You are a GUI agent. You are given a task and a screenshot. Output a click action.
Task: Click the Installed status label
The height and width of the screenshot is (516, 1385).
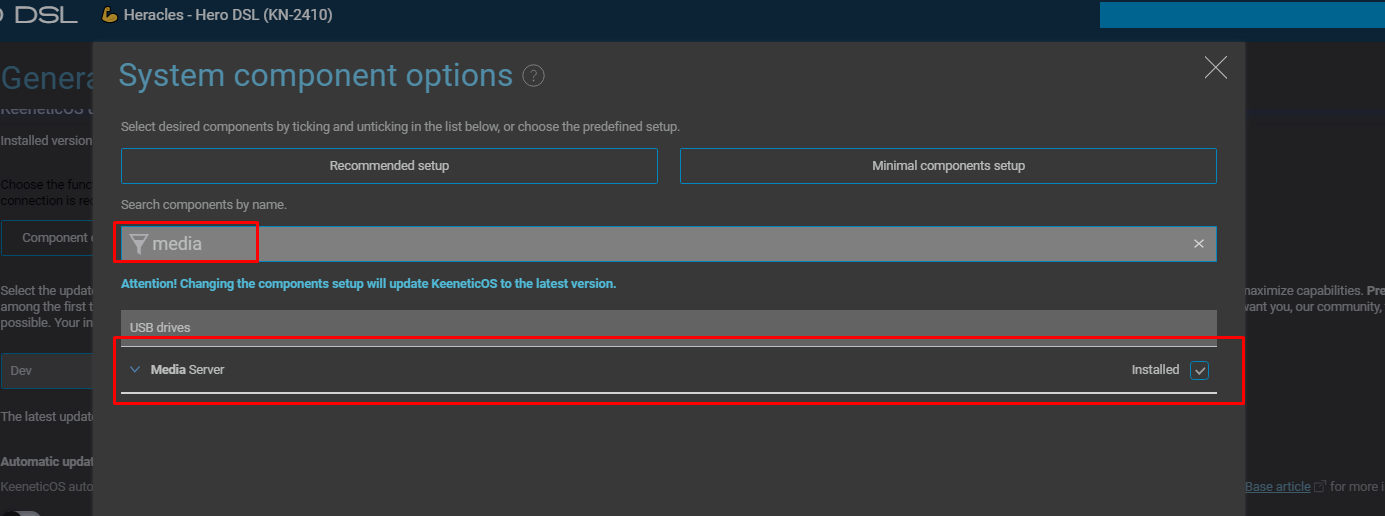(1155, 370)
